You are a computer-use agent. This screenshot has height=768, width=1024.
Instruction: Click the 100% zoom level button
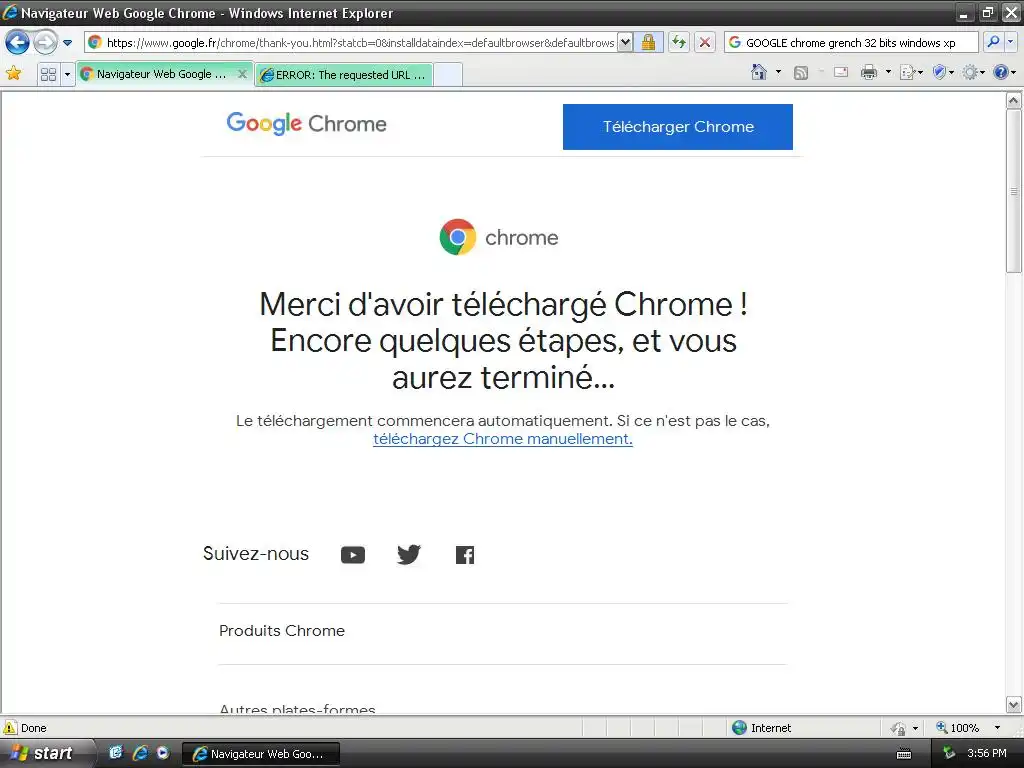[x=957, y=728]
